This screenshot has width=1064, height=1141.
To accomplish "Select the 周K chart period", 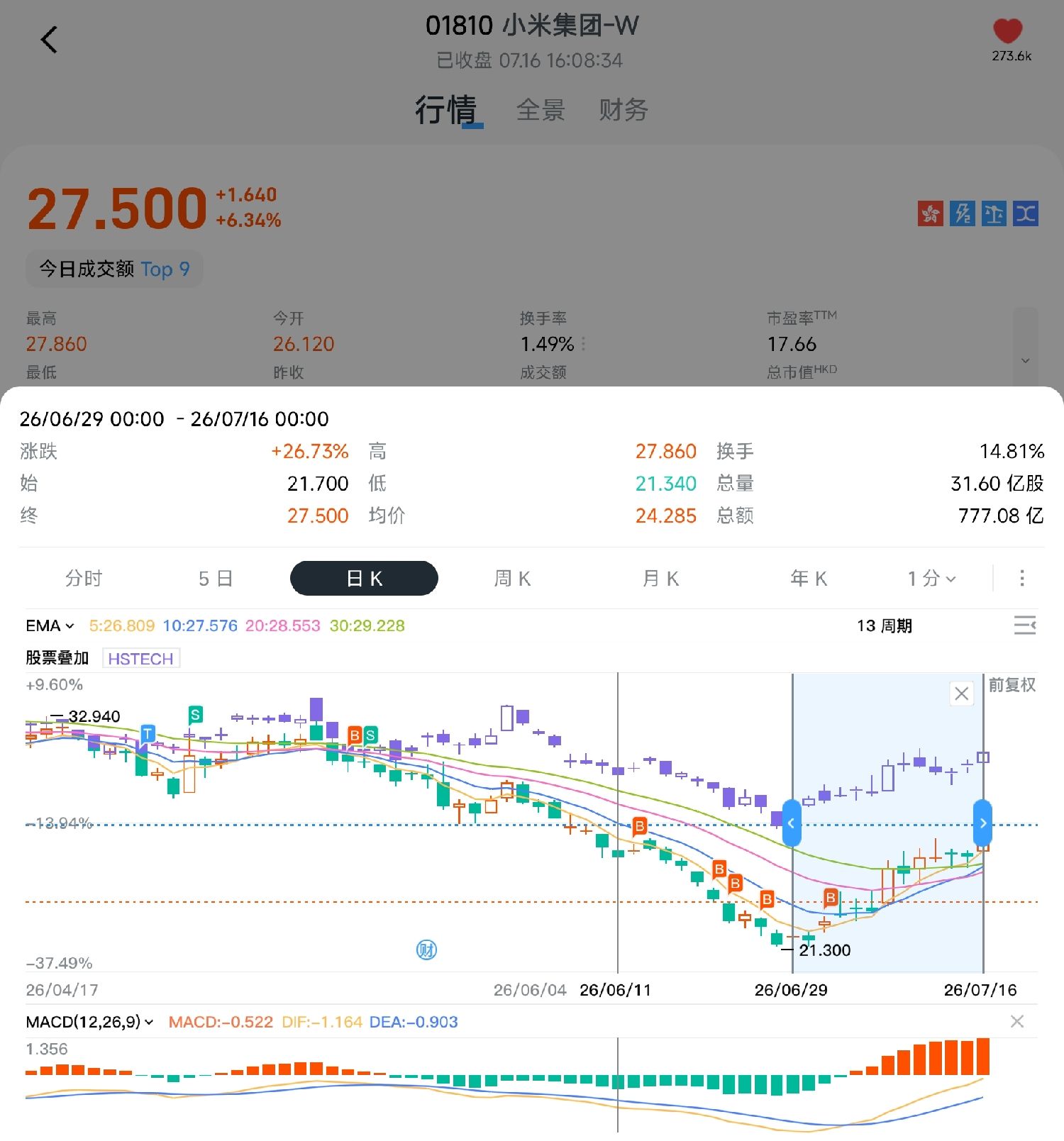I will [x=512, y=579].
